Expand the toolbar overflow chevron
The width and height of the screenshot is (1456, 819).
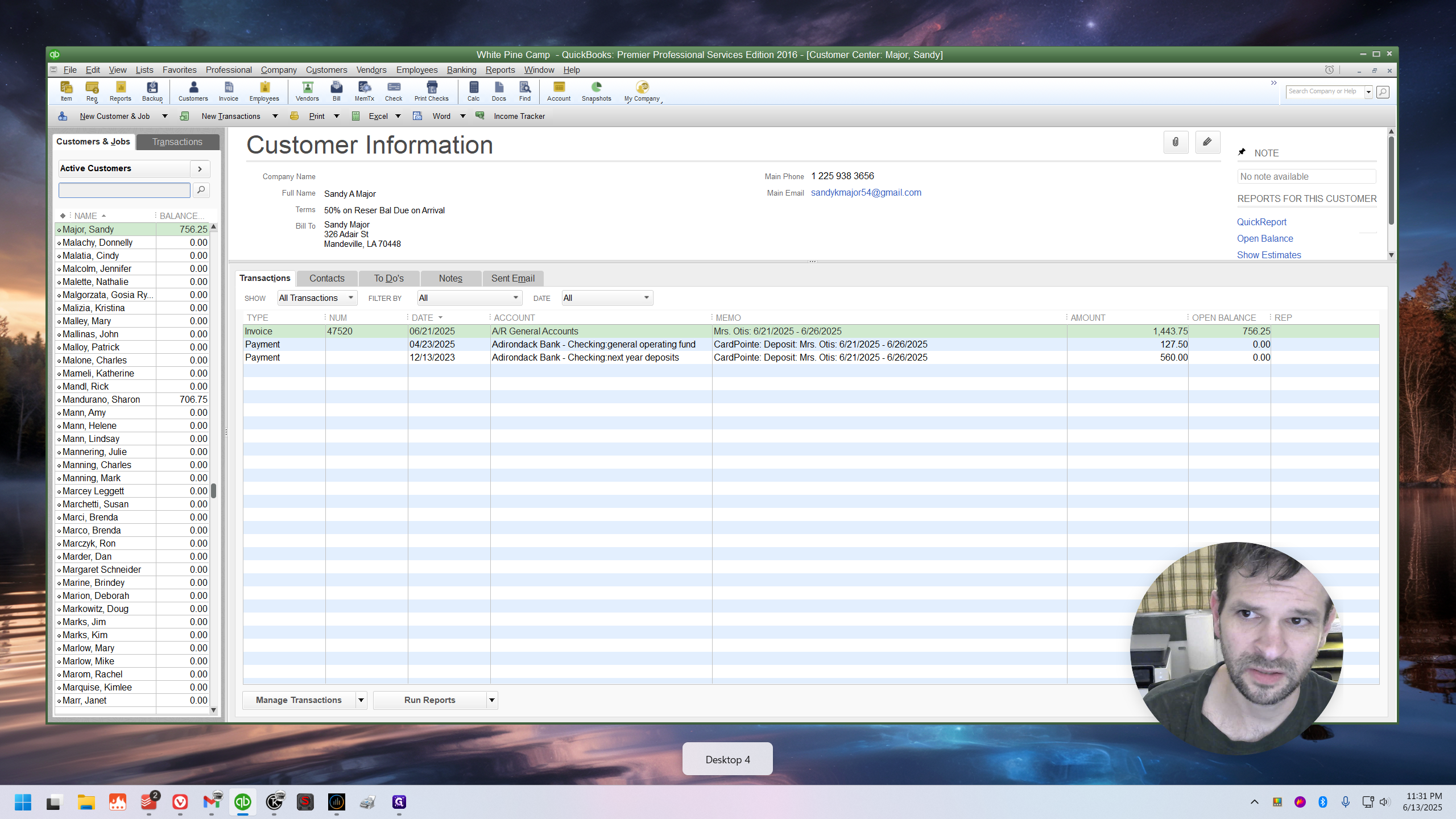point(1274,83)
